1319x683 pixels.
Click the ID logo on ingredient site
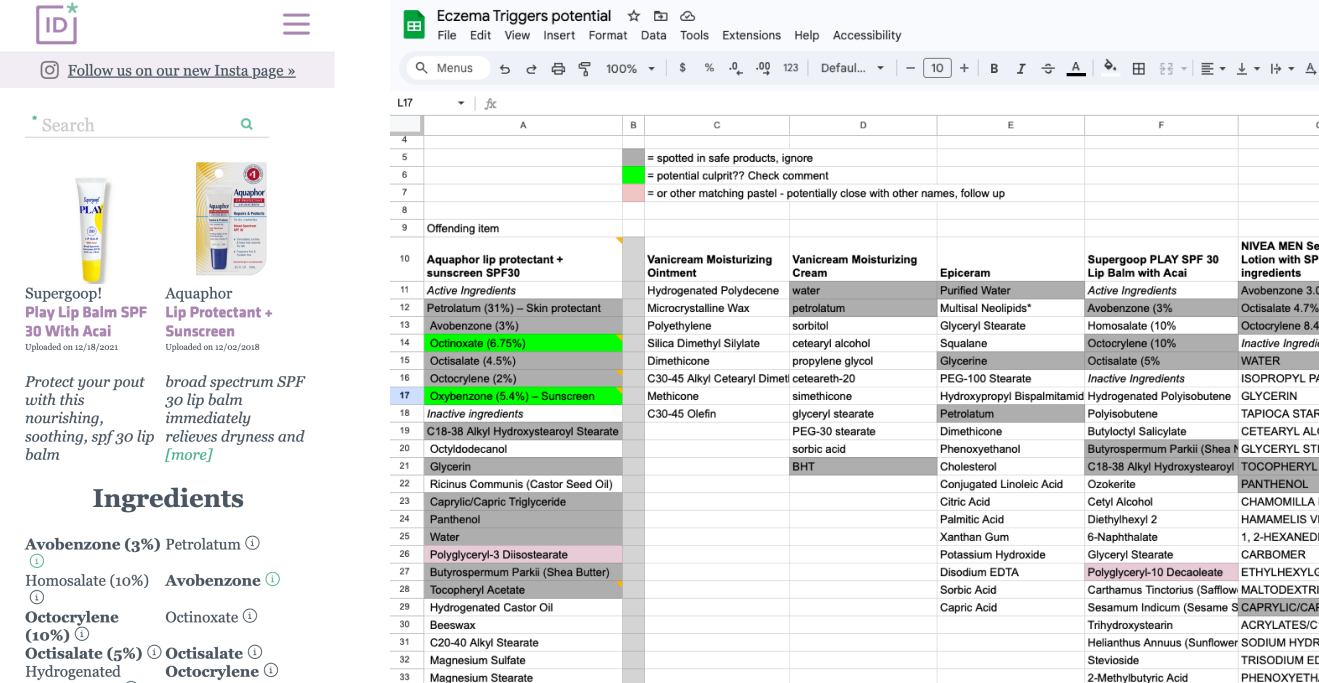pyautogui.click(x=57, y=24)
